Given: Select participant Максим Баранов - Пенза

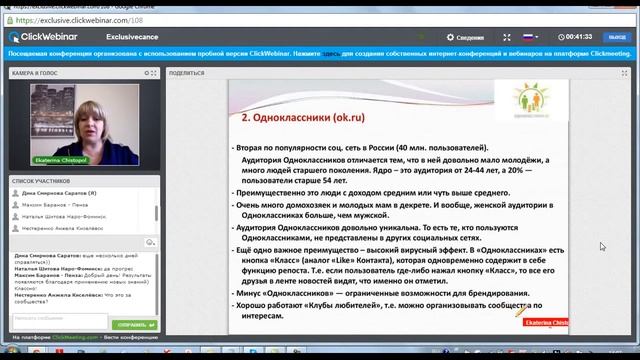Looking at the screenshot, I should click(55, 205).
